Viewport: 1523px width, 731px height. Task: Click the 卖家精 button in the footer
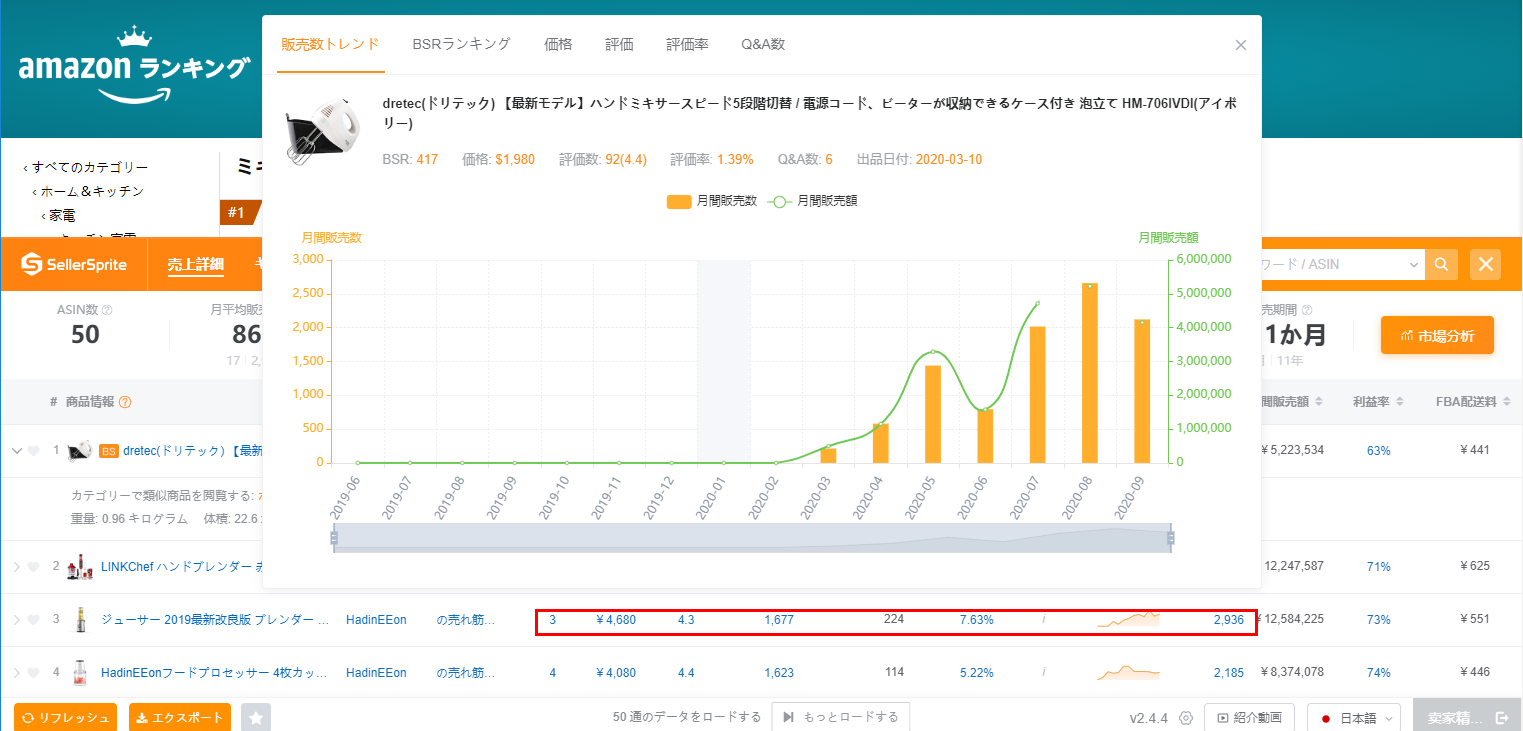[x=1468, y=718]
